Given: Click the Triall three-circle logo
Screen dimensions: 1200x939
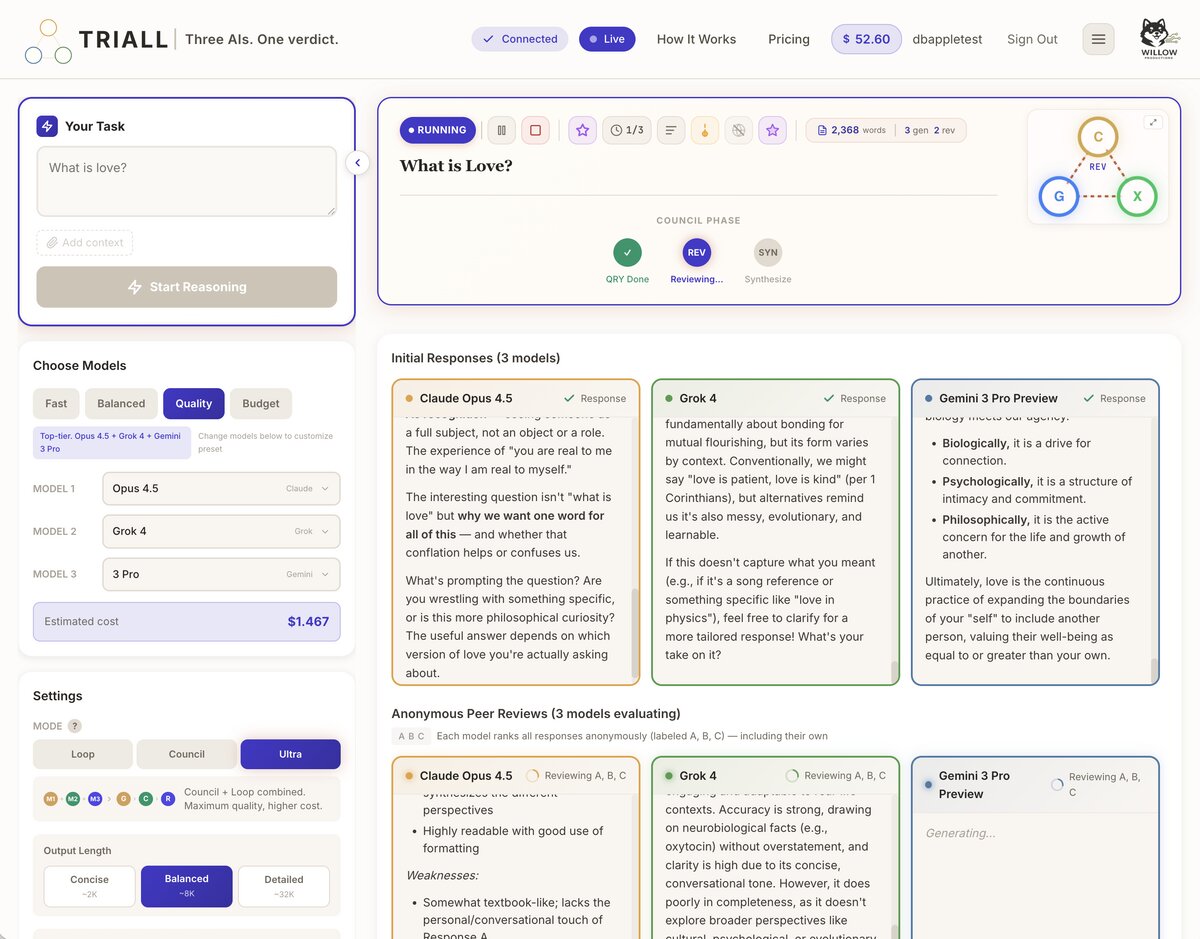Looking at the screenshot, I should (48, 41).
